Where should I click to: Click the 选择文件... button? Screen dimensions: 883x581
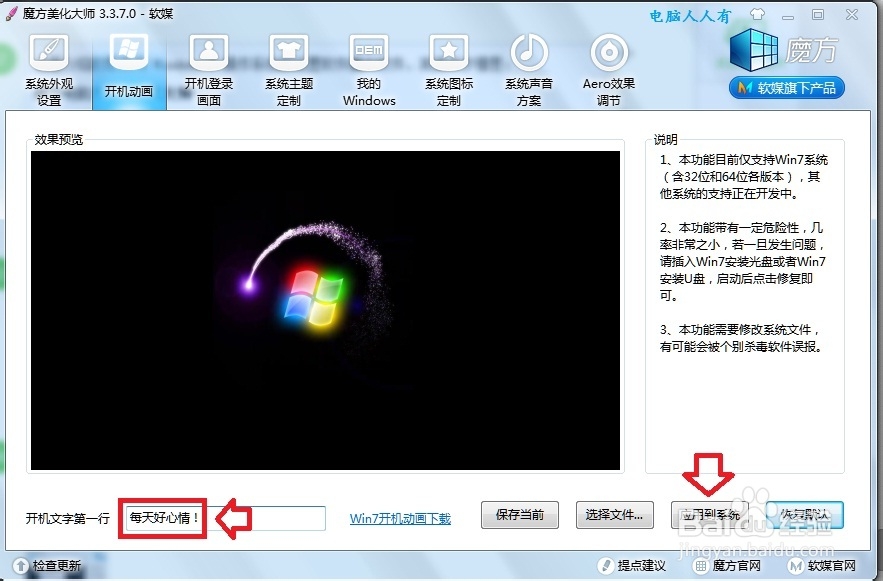coord(614,515)
